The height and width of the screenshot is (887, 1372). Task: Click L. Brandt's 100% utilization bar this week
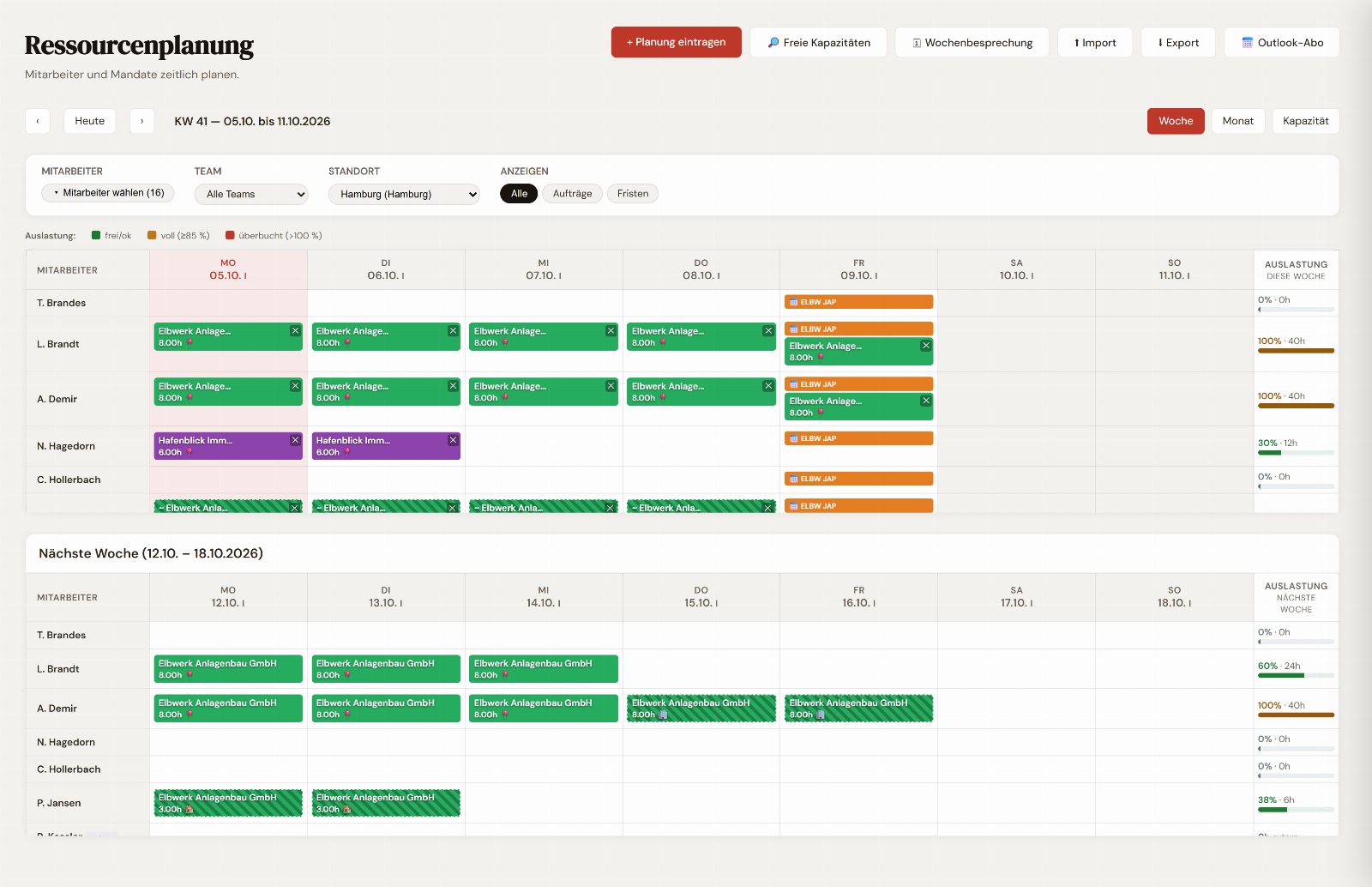click(x=1296, y=351)
